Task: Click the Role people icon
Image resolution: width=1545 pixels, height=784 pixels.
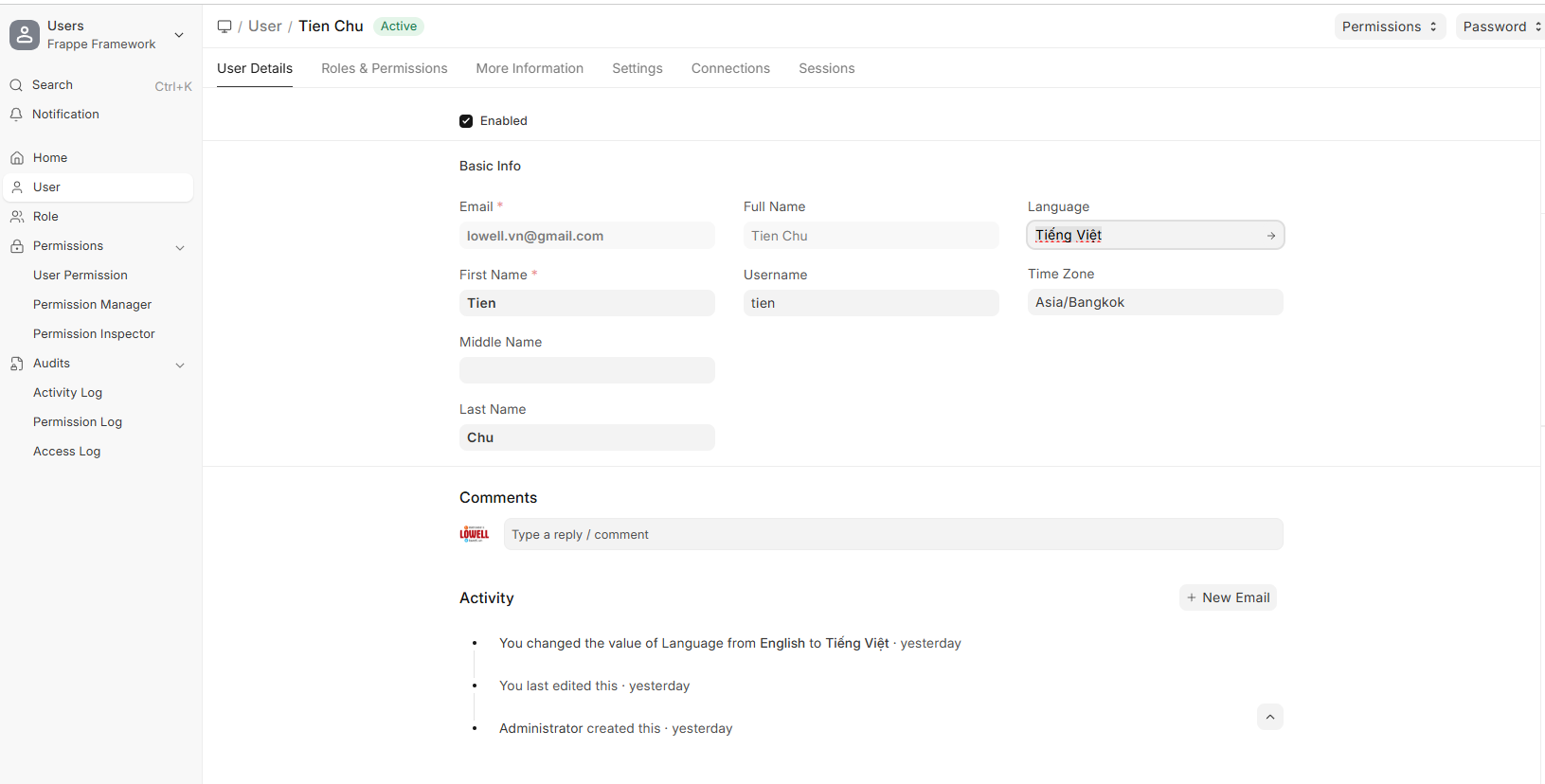Action: pyautogui.click(x=17, y=217)
